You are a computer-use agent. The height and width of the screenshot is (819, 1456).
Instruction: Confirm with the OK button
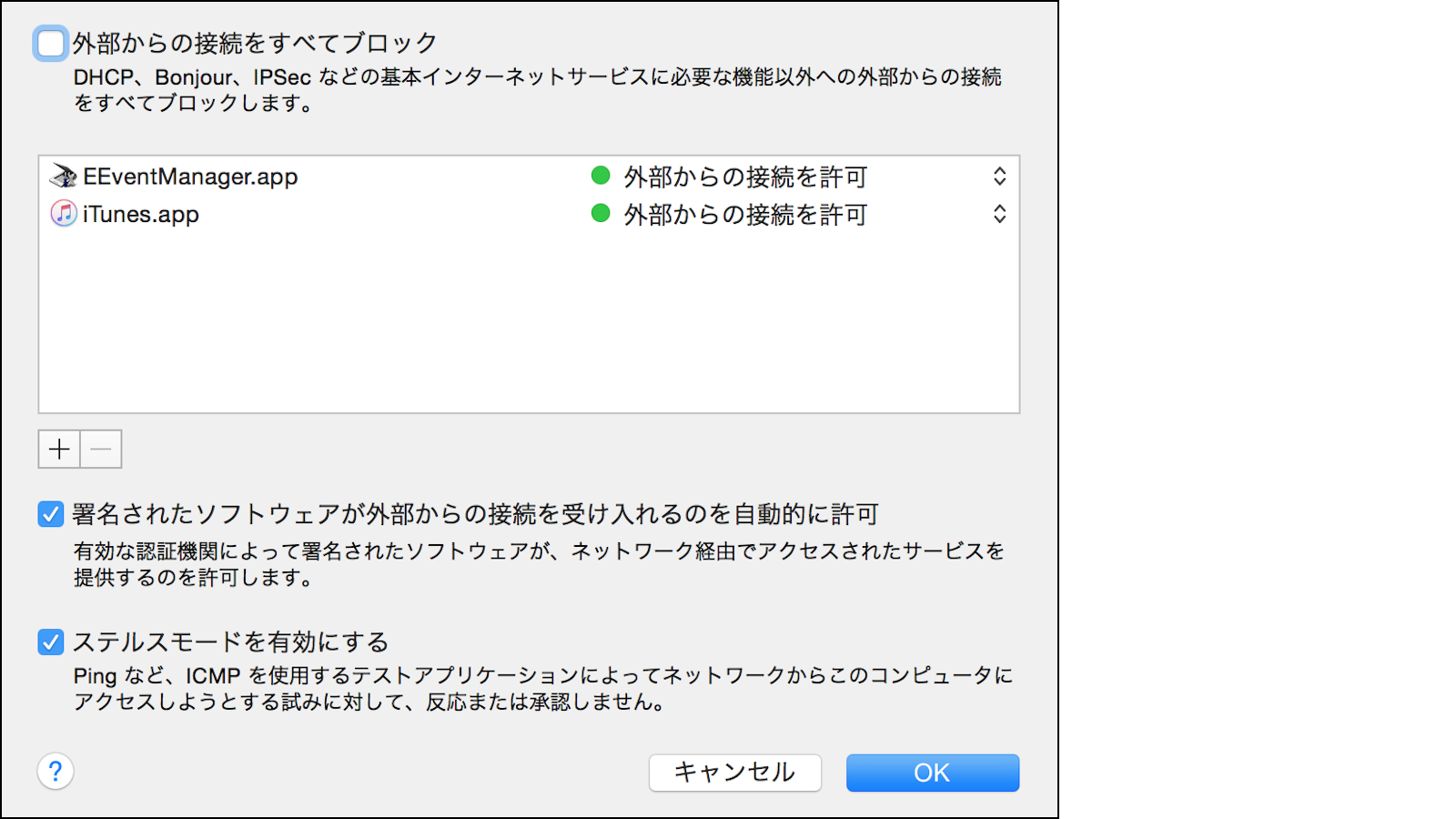tap(932, 773)
